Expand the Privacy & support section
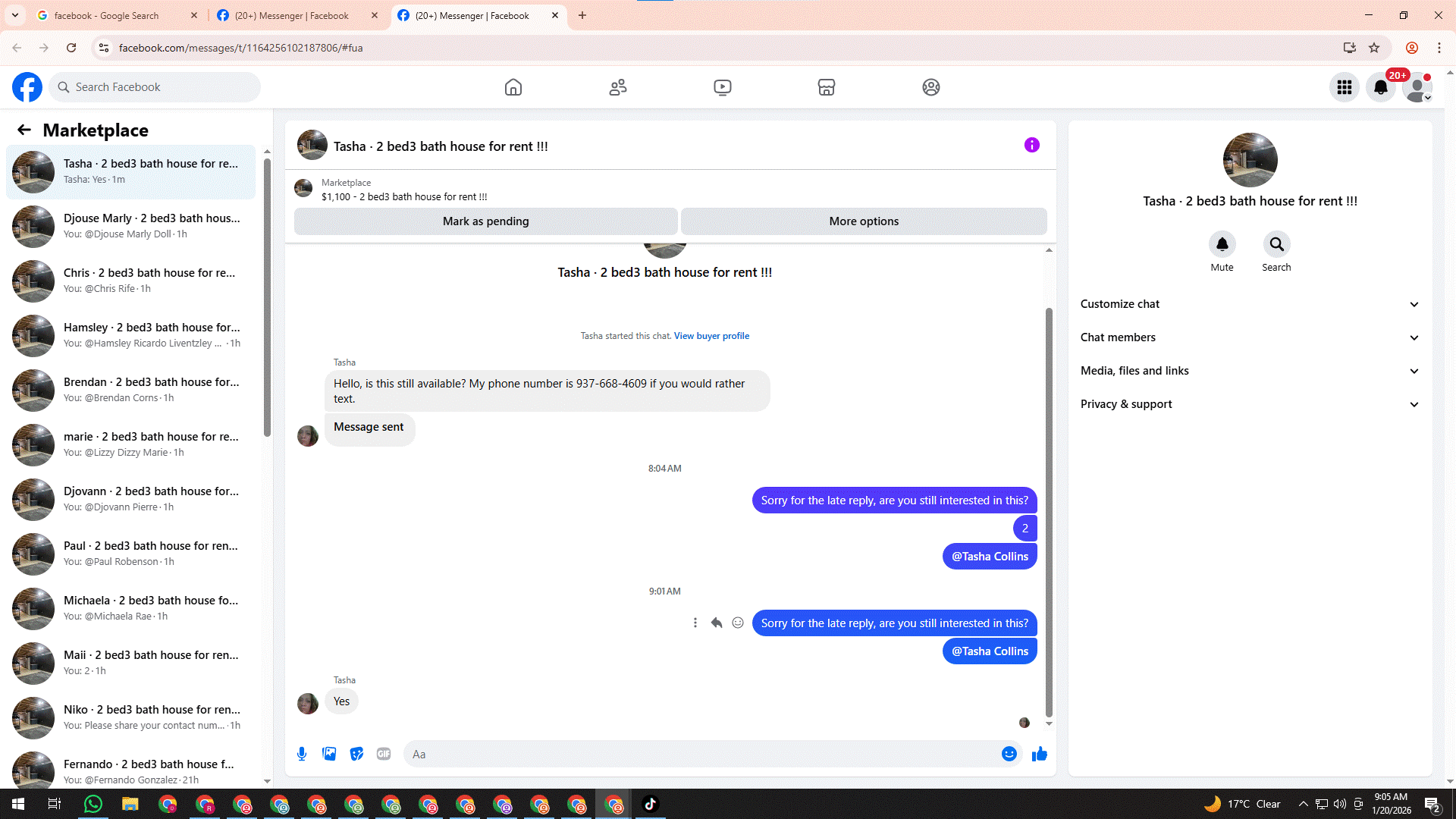This screenshot has width=1456, height=819. [1249, 404]
